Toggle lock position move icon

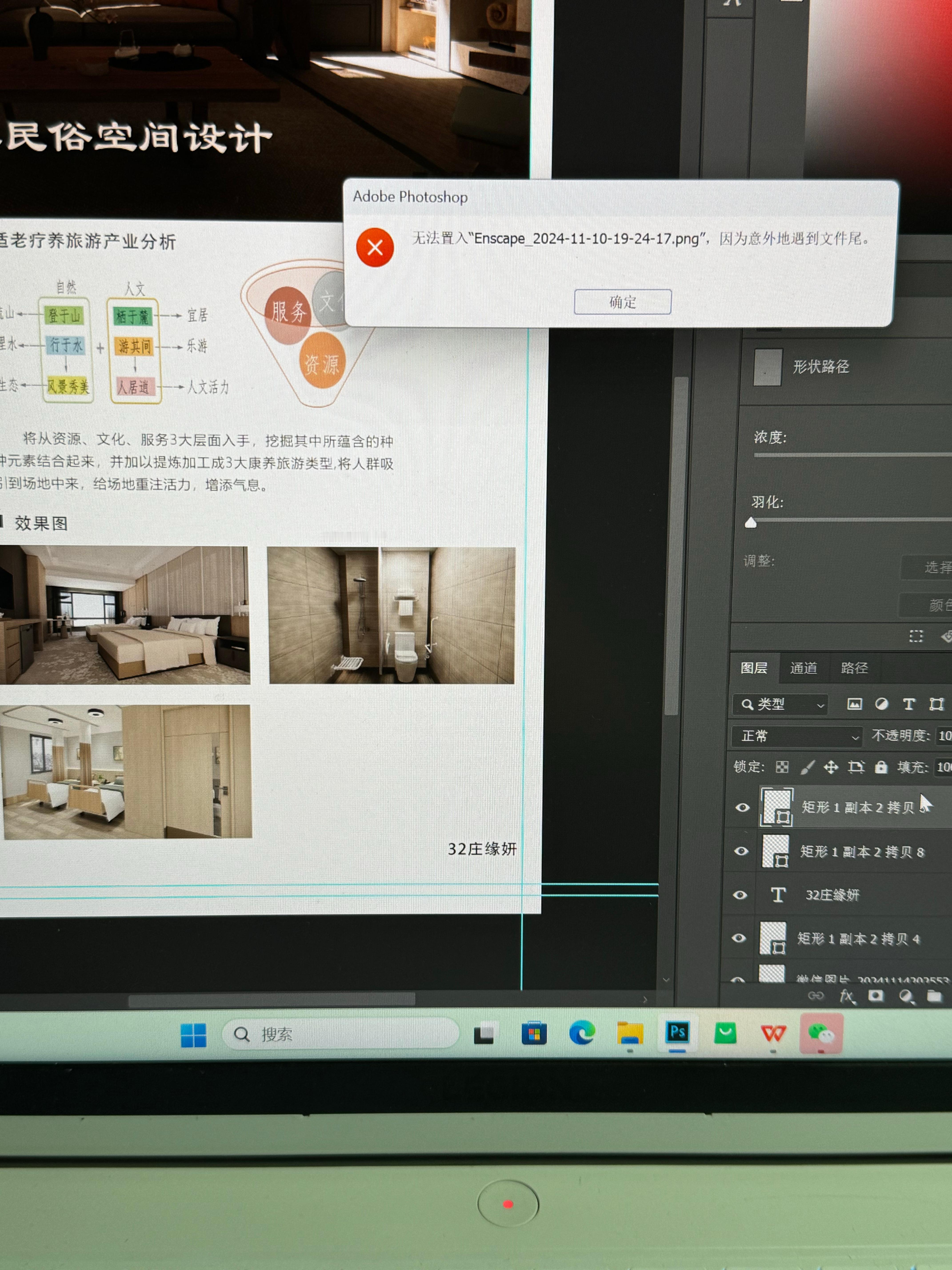(831, 767)
